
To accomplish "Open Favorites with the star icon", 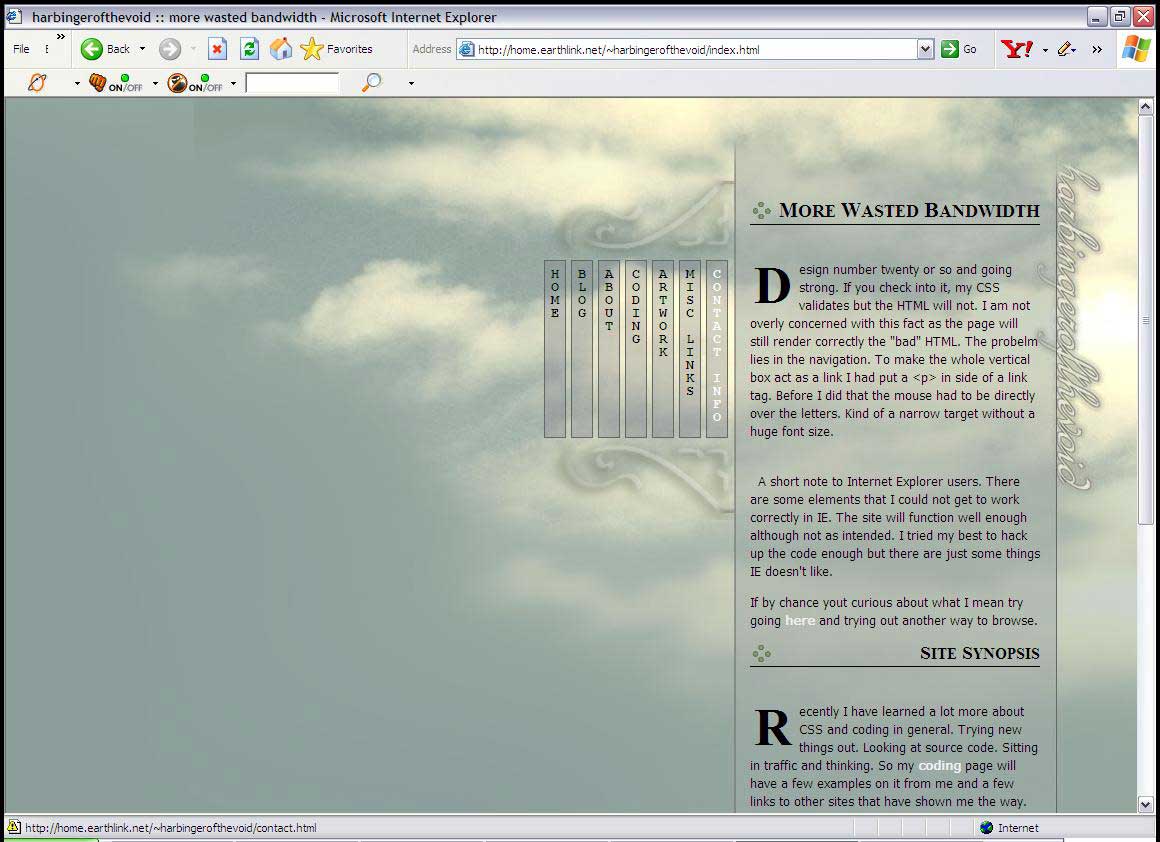I will [x=312, y=50].
